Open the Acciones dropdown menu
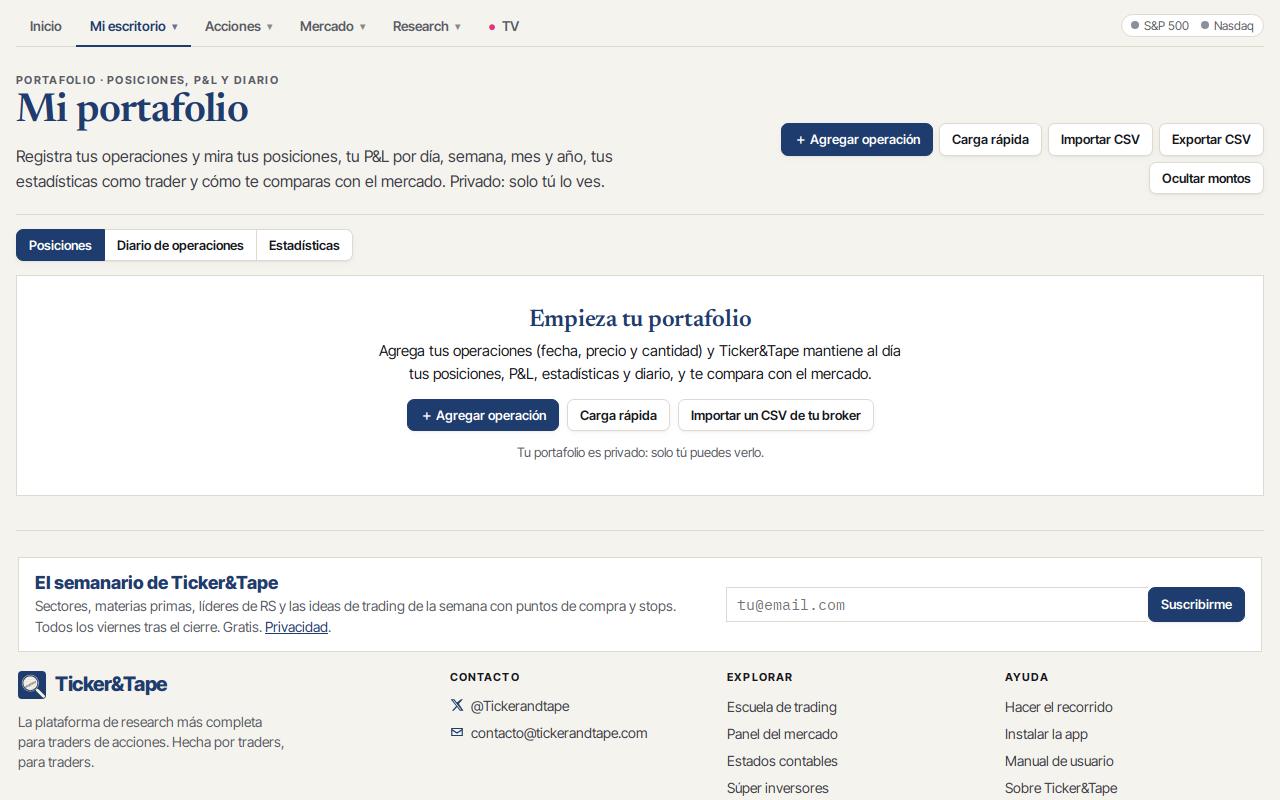The image size is (1280, 800). point(238,27)
